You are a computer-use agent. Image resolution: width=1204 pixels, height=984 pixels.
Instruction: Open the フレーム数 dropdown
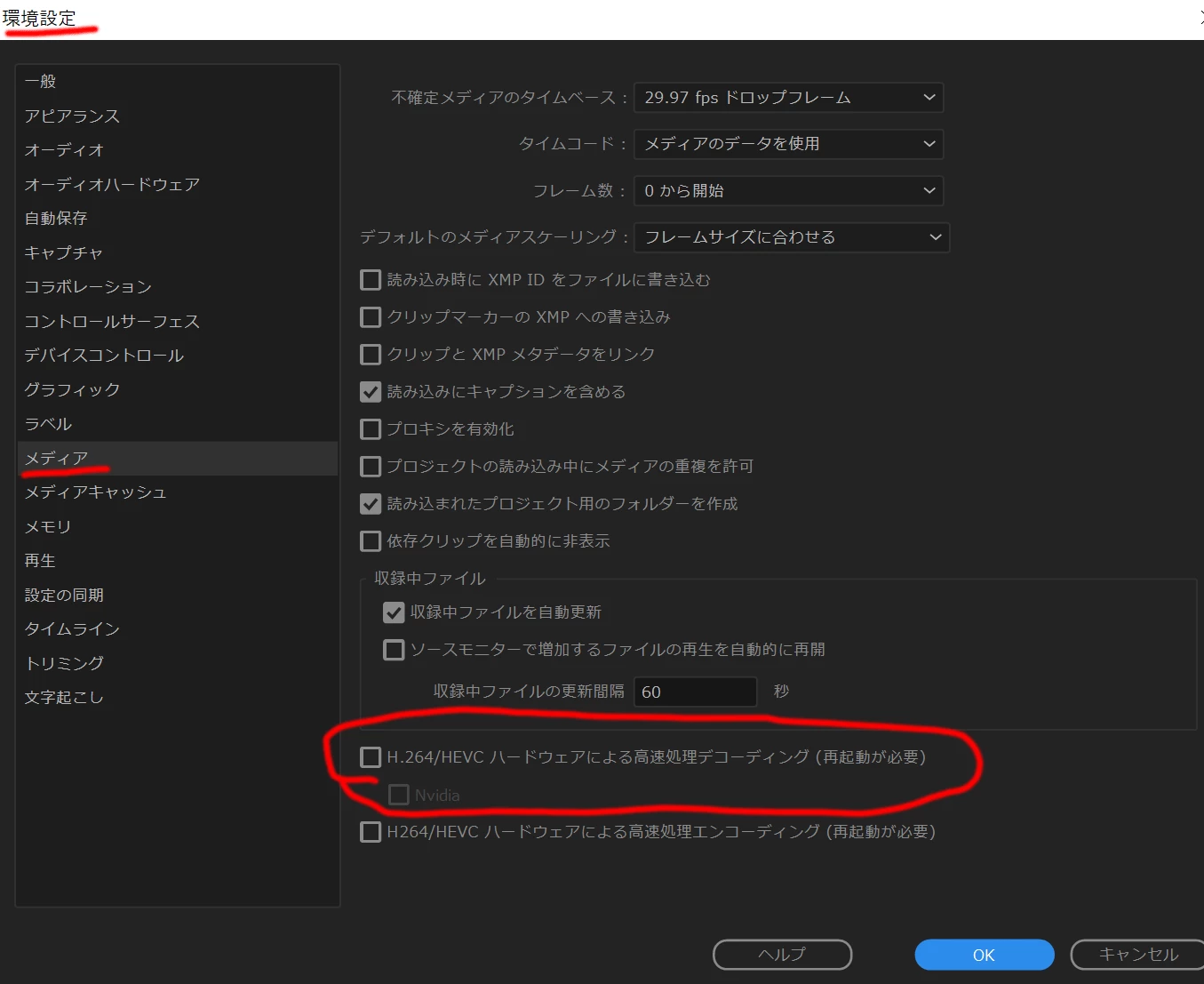788,191
